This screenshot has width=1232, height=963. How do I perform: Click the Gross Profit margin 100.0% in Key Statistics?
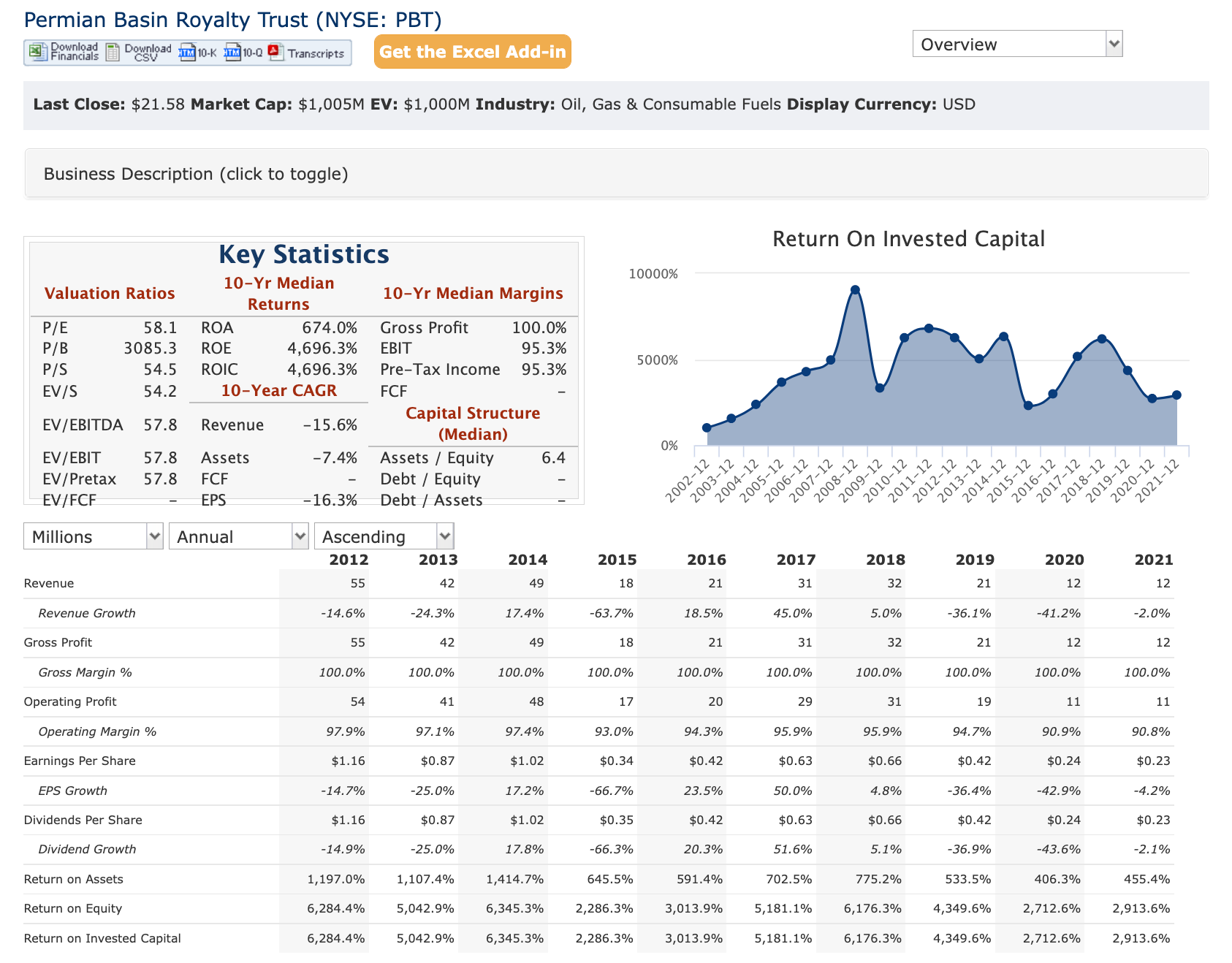click(539, 328)
